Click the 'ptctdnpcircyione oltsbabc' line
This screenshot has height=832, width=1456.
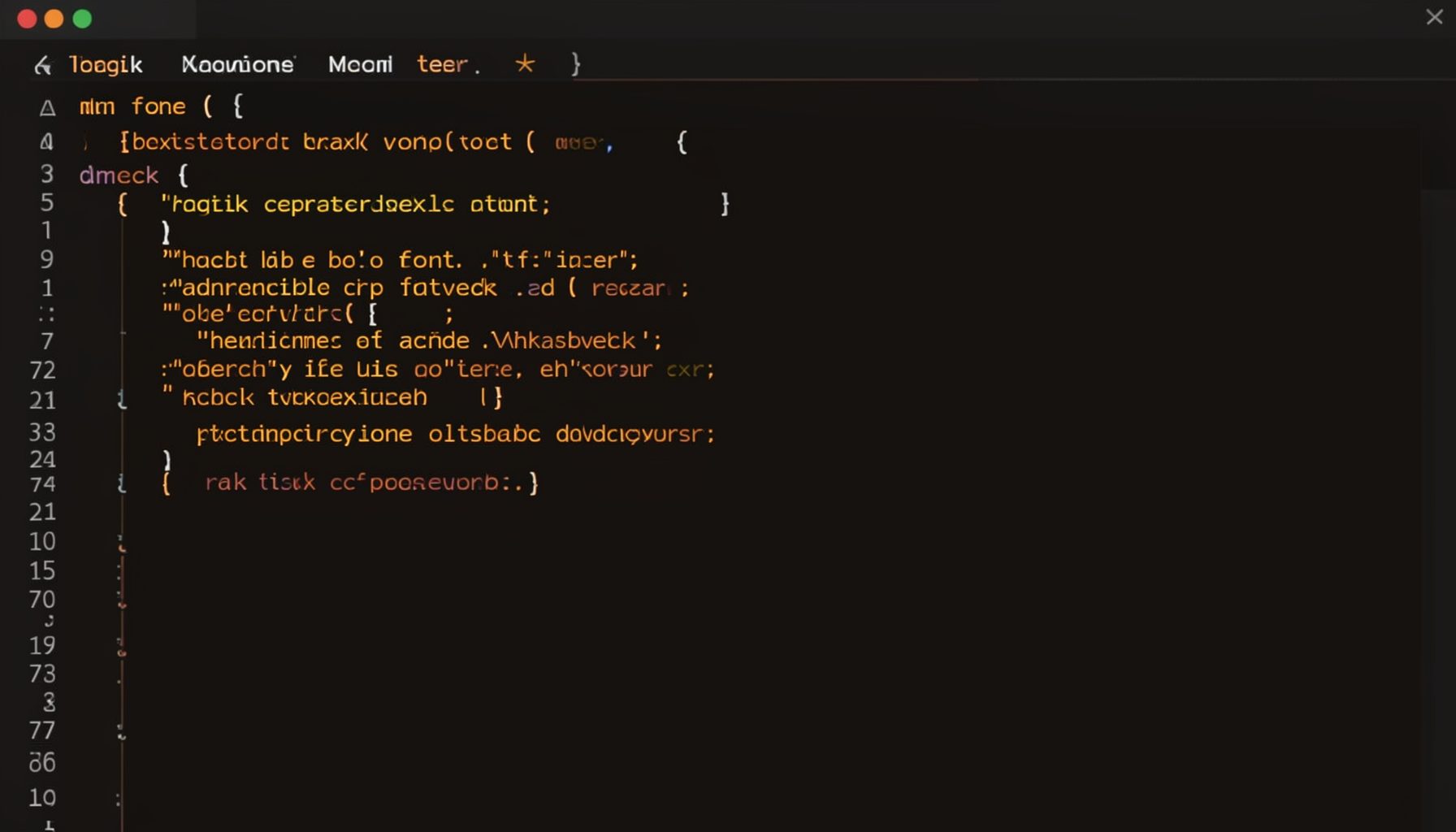tap(369, 434)
